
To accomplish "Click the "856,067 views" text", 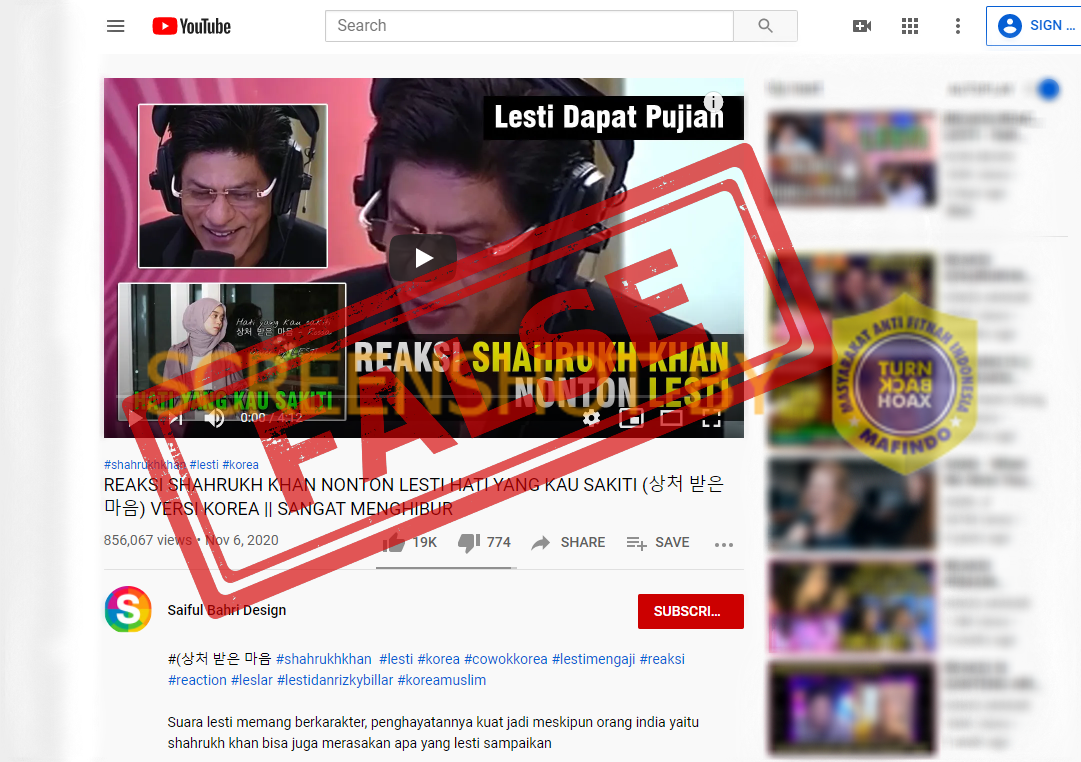I will click(x=148, y=540).
